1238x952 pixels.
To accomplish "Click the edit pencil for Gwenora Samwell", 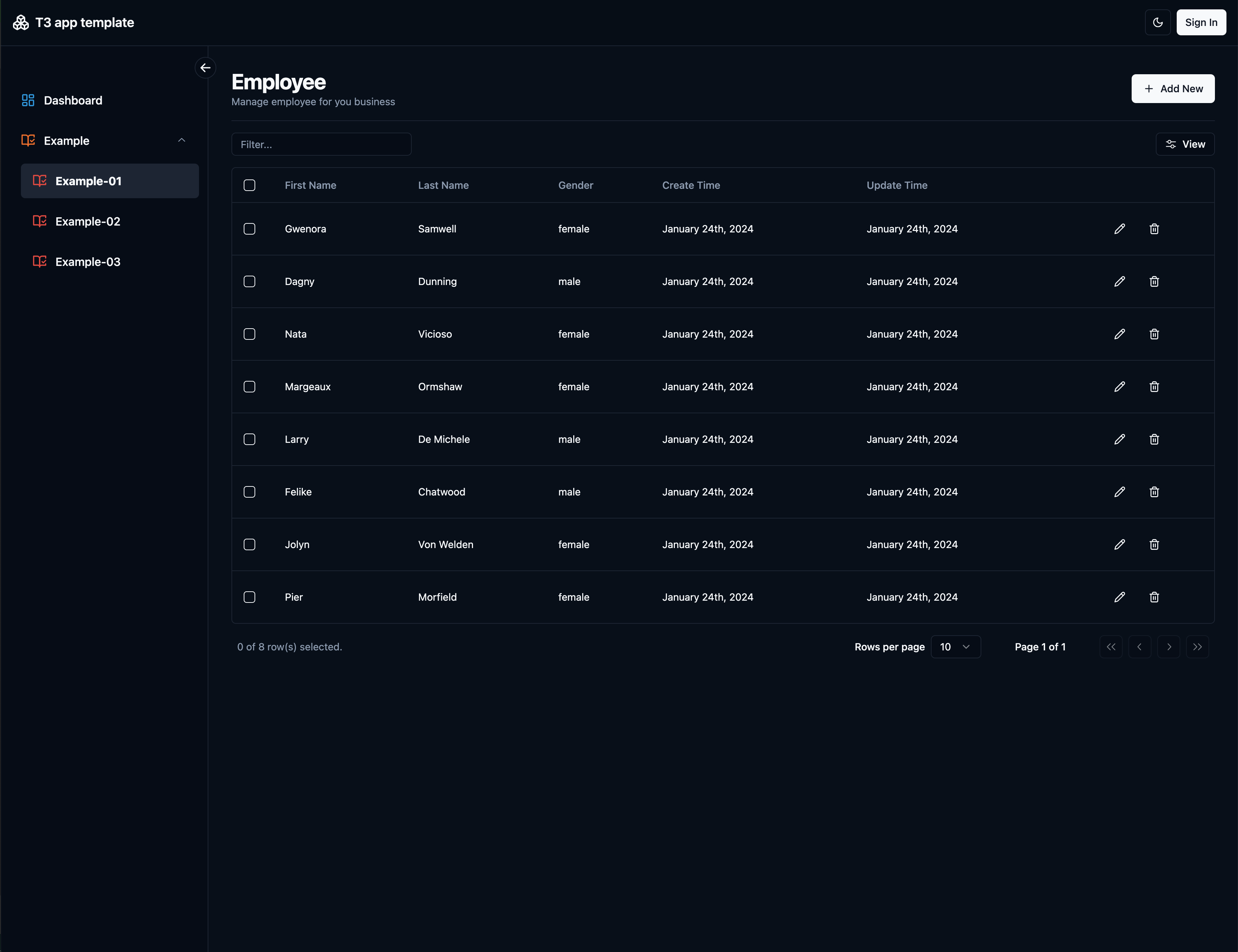I will click(1119, 229).
